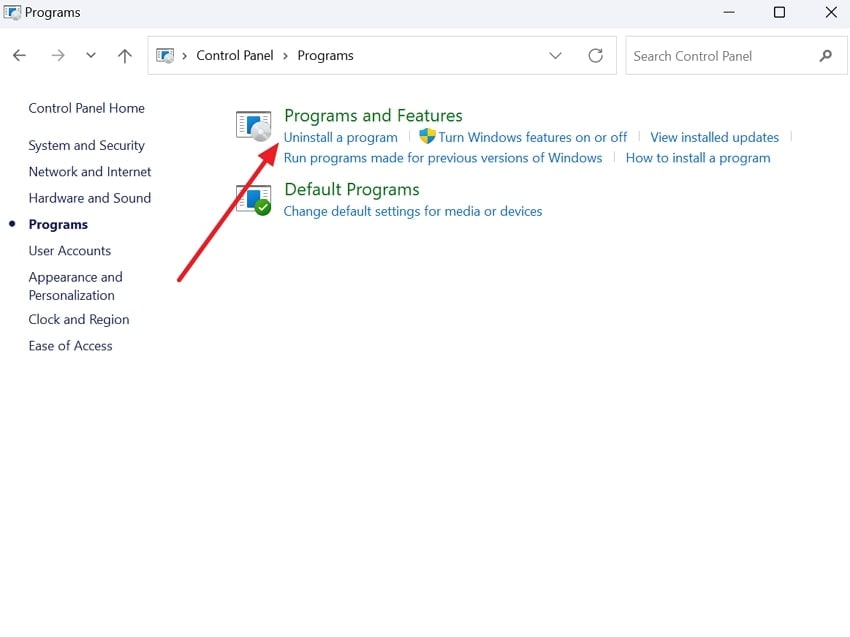Minimize the Programs window

tap(729, 12)
